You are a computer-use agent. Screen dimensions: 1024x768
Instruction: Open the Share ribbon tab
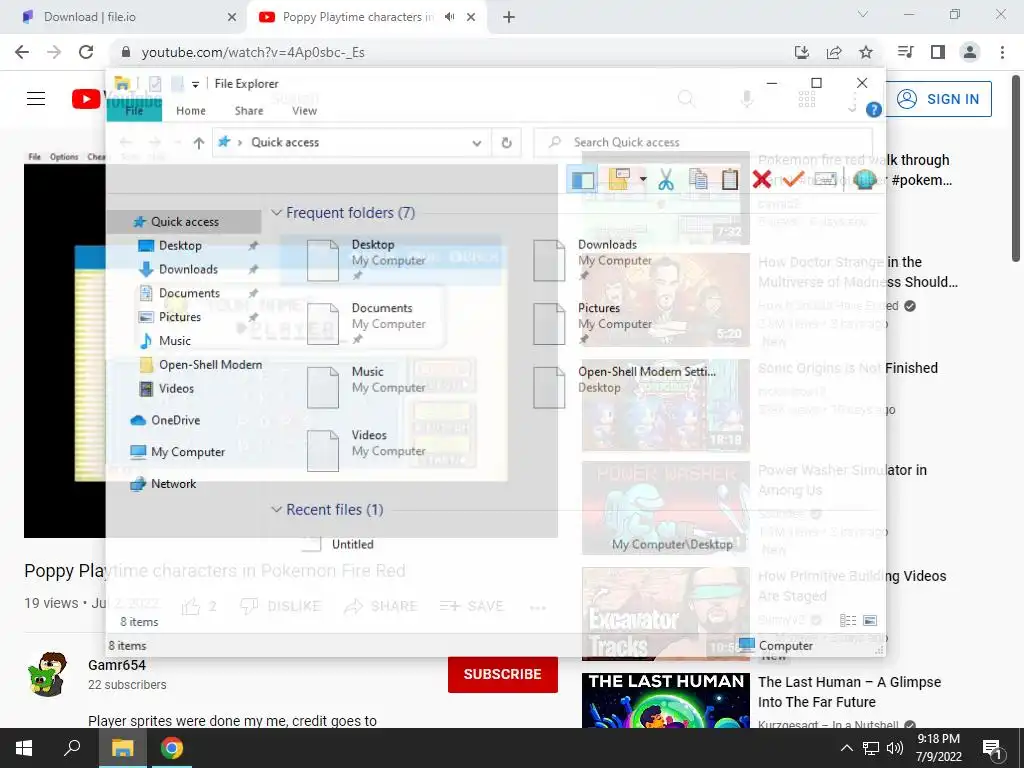coord(249,110)
